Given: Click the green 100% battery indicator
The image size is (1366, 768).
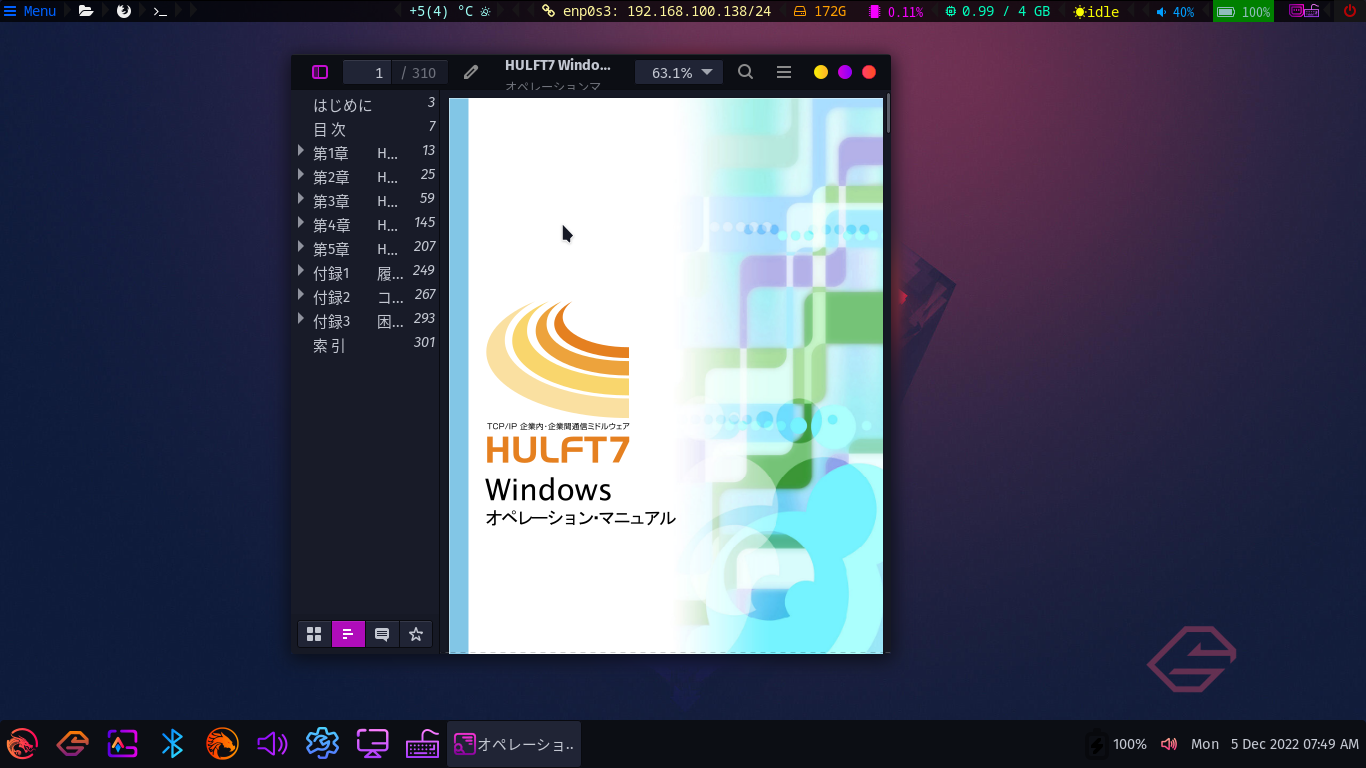Looking at the screenshot, I should [1243, 11].
